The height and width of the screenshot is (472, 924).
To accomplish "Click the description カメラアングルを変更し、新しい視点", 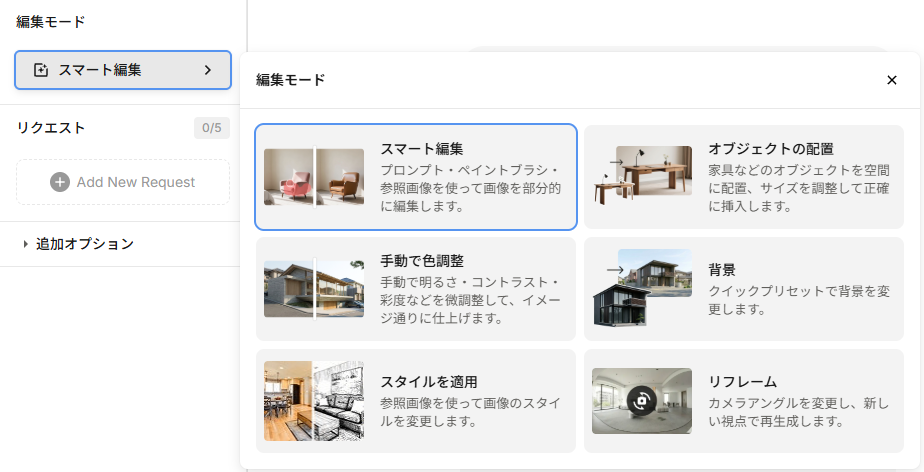I will click(x=798, y=412).
